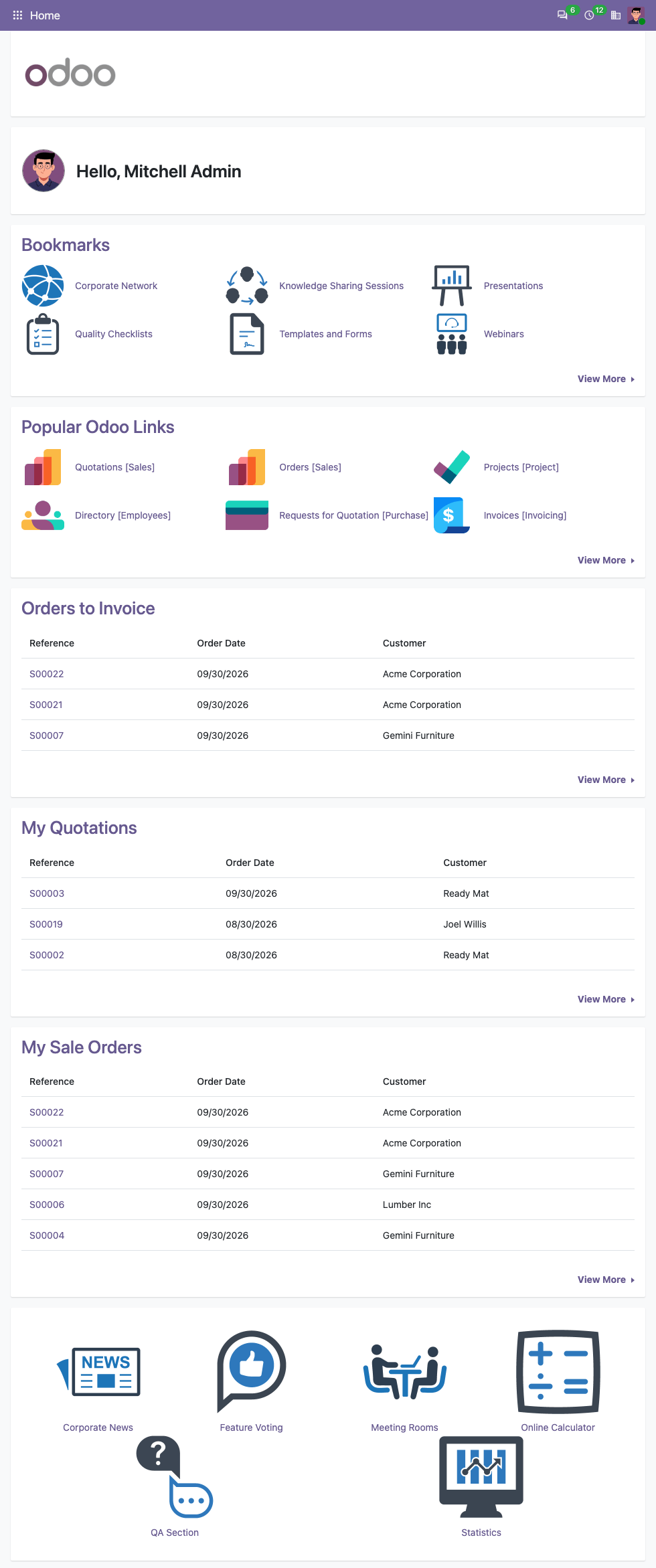Viewport: 656px width, 1568px height.
Task: Open quotation S00019
Action: (46, 924)
